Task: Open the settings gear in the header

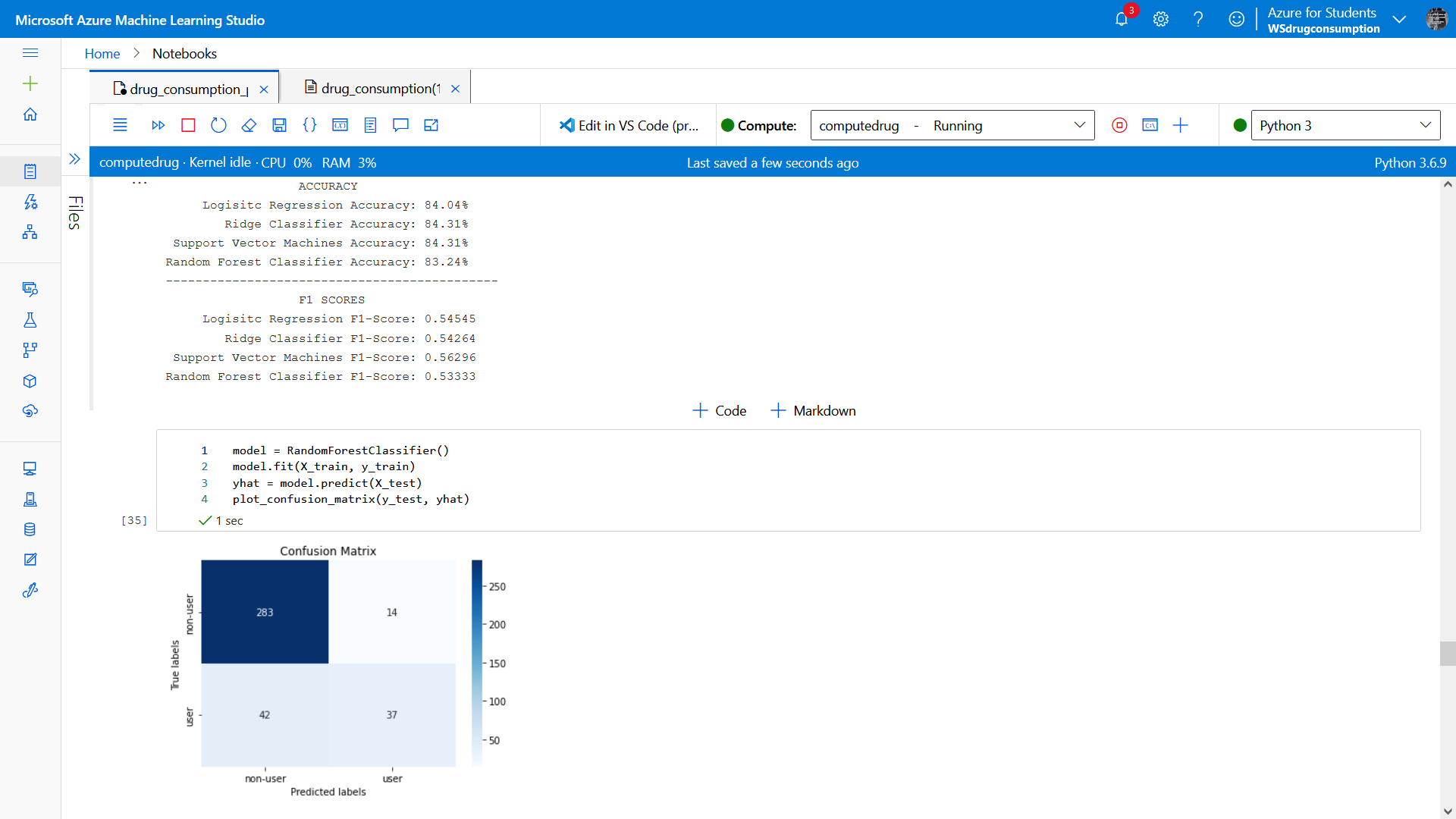Action: point(1161,20)
